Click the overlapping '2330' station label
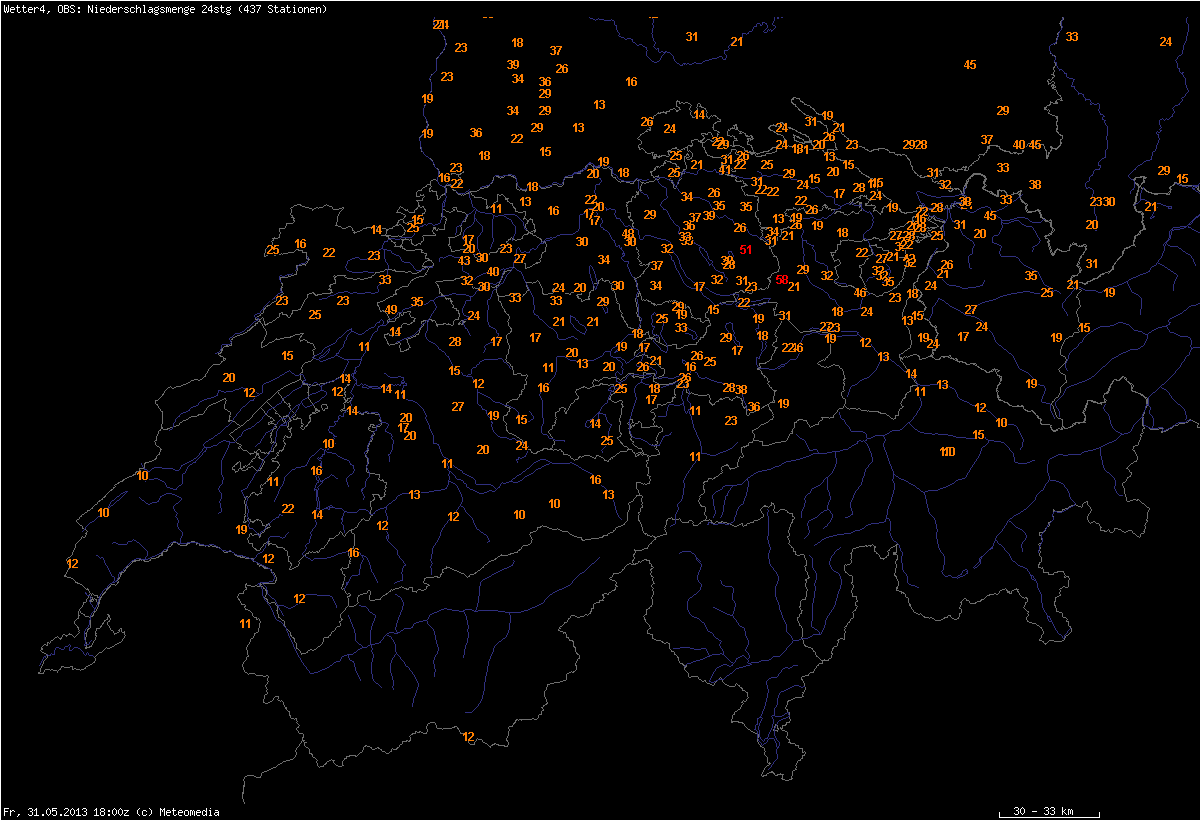The height and width of the screenshot is (820, 1200). (1102, 202)
